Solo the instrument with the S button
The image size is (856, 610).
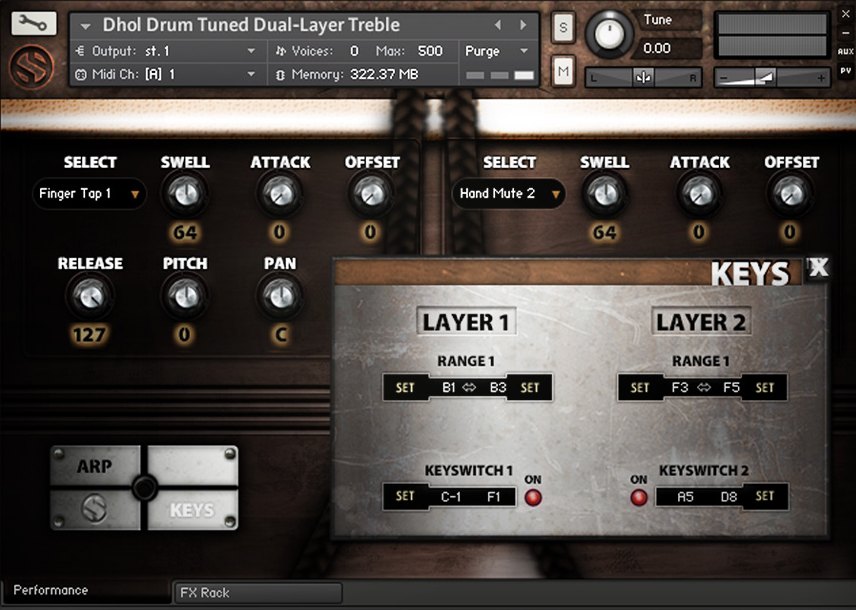click(562, 29)
